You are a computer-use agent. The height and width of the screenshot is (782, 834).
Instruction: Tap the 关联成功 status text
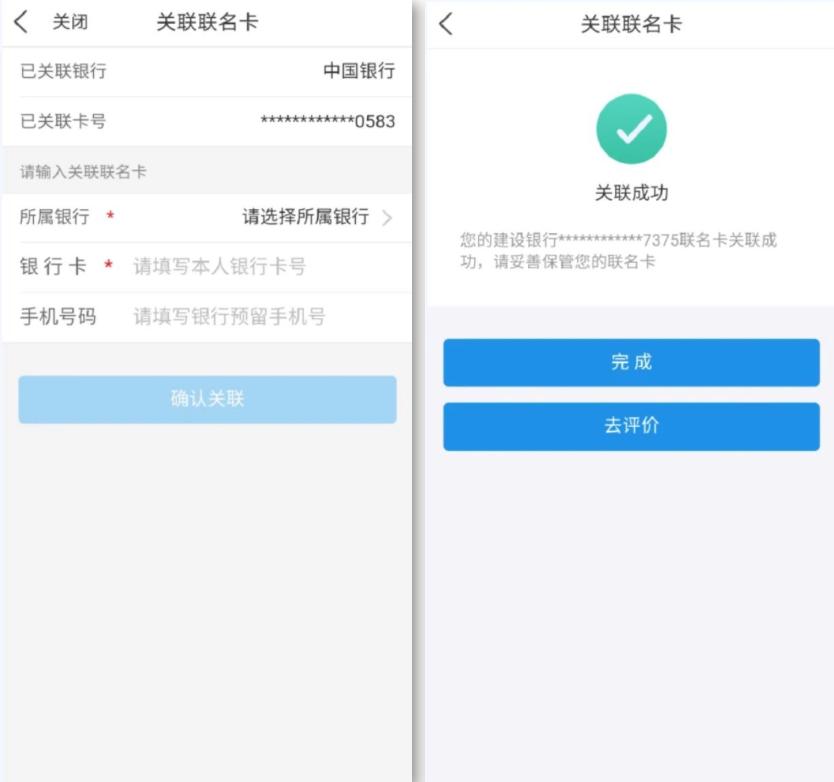tap(631, 193)
